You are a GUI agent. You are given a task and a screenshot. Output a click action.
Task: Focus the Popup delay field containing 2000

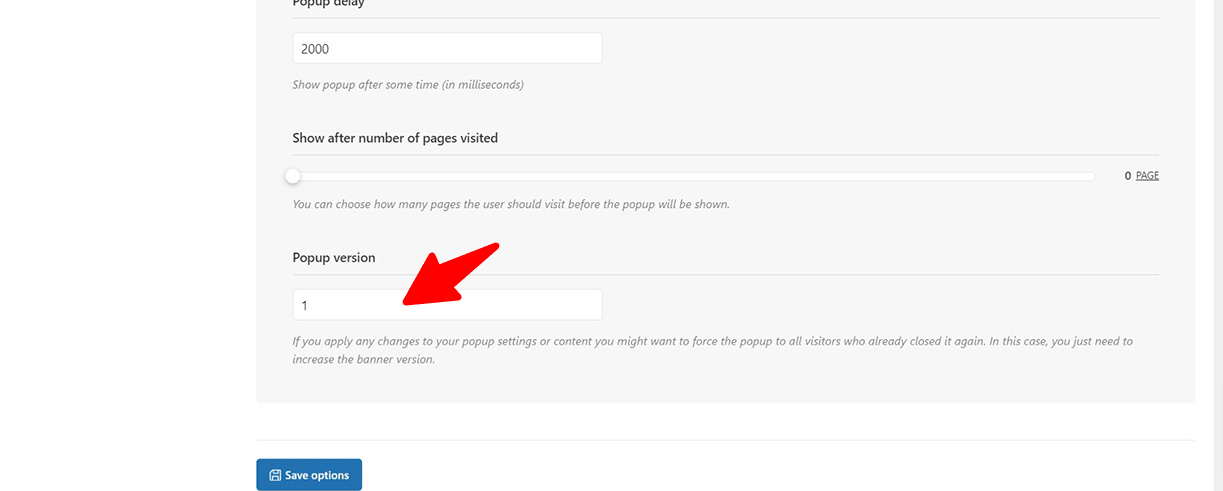pos(447,48)
